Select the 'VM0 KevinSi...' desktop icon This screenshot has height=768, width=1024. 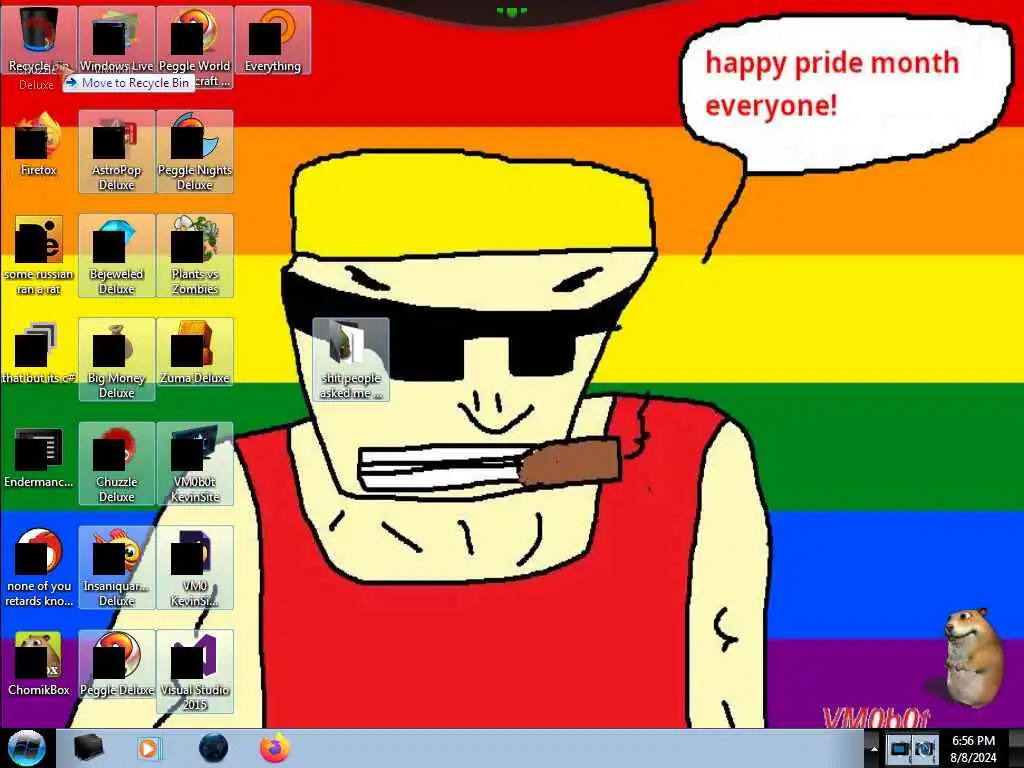195,568
